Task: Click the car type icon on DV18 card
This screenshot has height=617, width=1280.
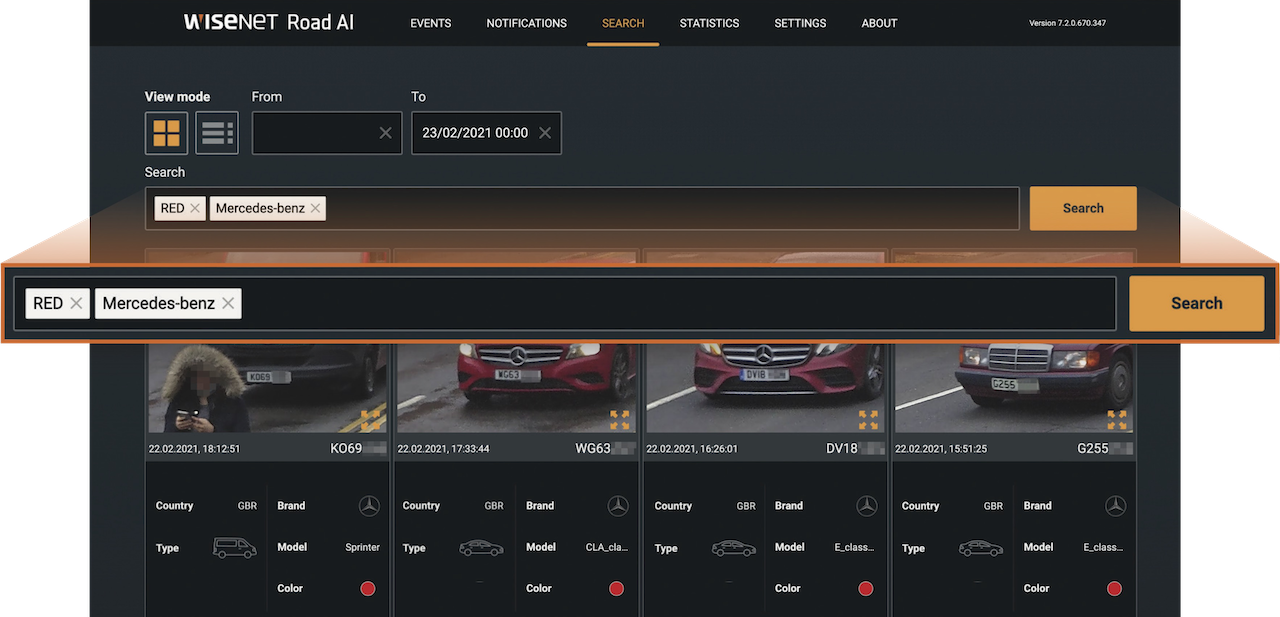Action: pos(733,548)
